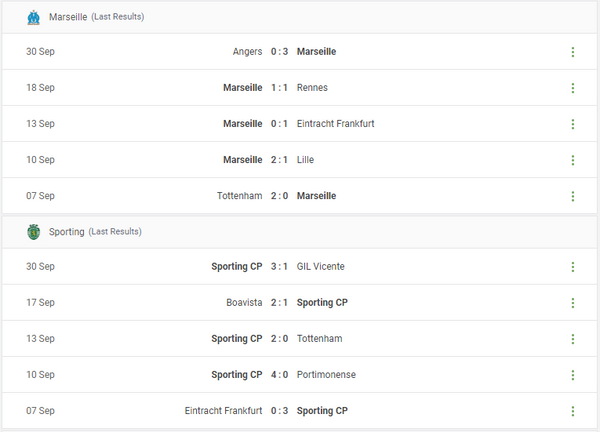The height and width of the screenshot is (432, 600).
Task: Open options for Sporting CP vs Portimonense
Action: tap(573, 375)
